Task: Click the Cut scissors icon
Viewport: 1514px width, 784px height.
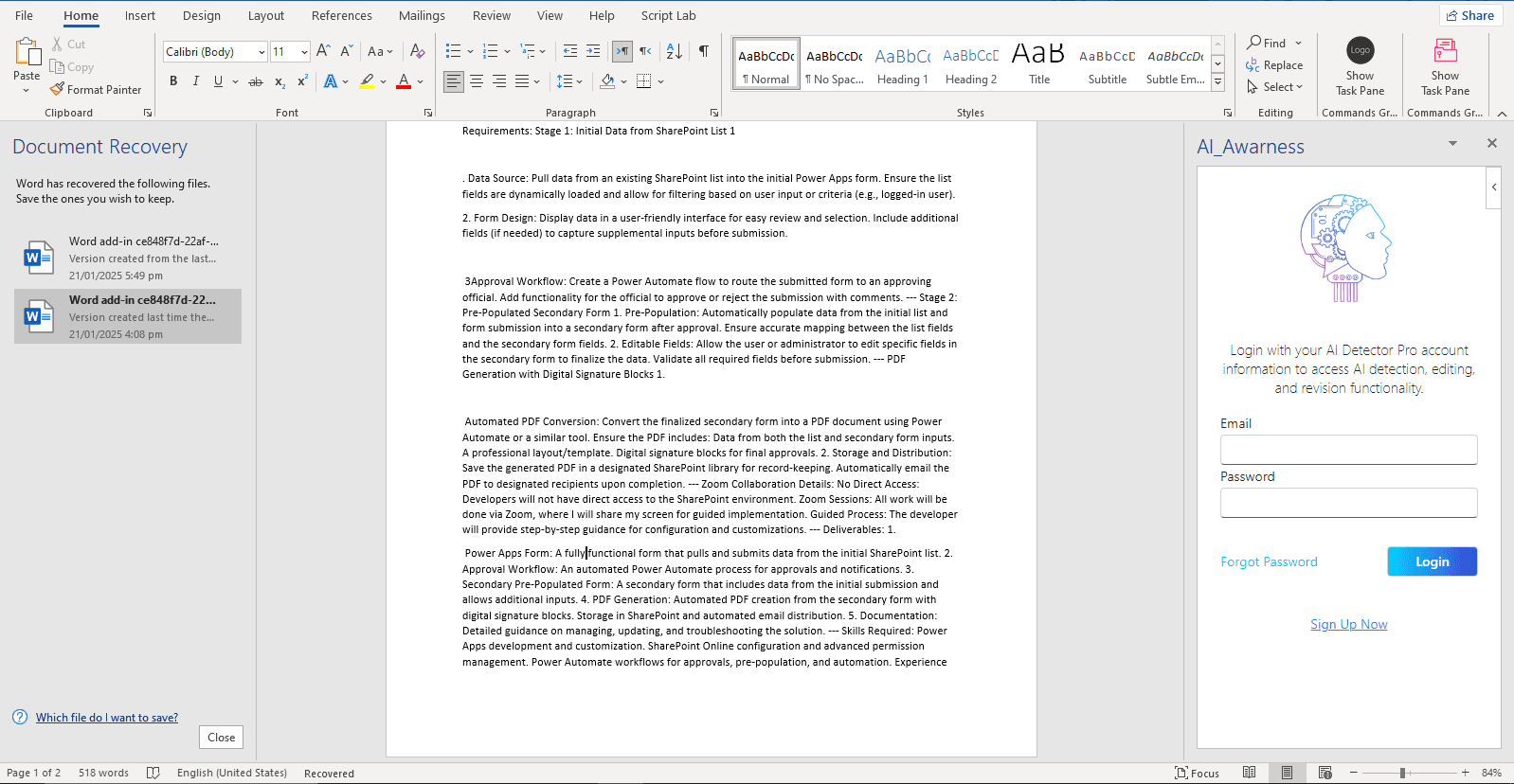Action: pyautogui.click(x=58, y=45)
